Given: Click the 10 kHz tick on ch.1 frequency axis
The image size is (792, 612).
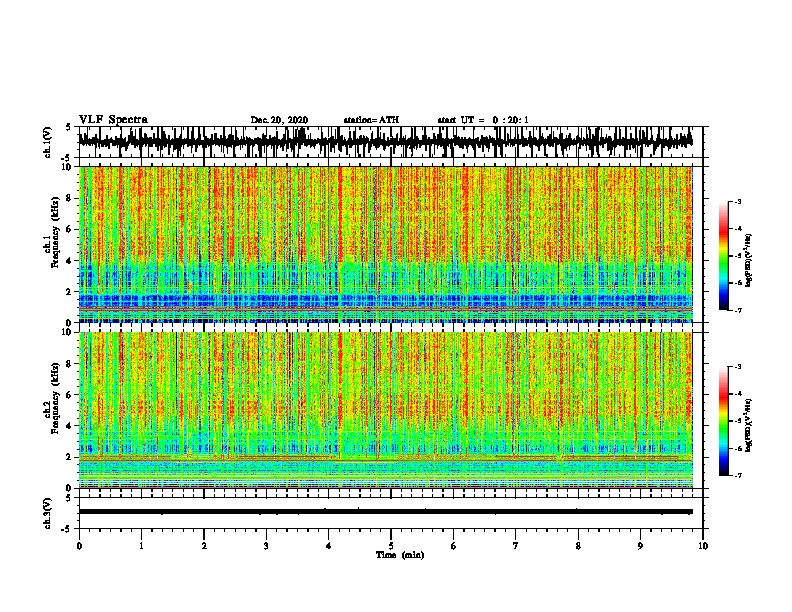Looking at the screenshot, I should (67, 167).
